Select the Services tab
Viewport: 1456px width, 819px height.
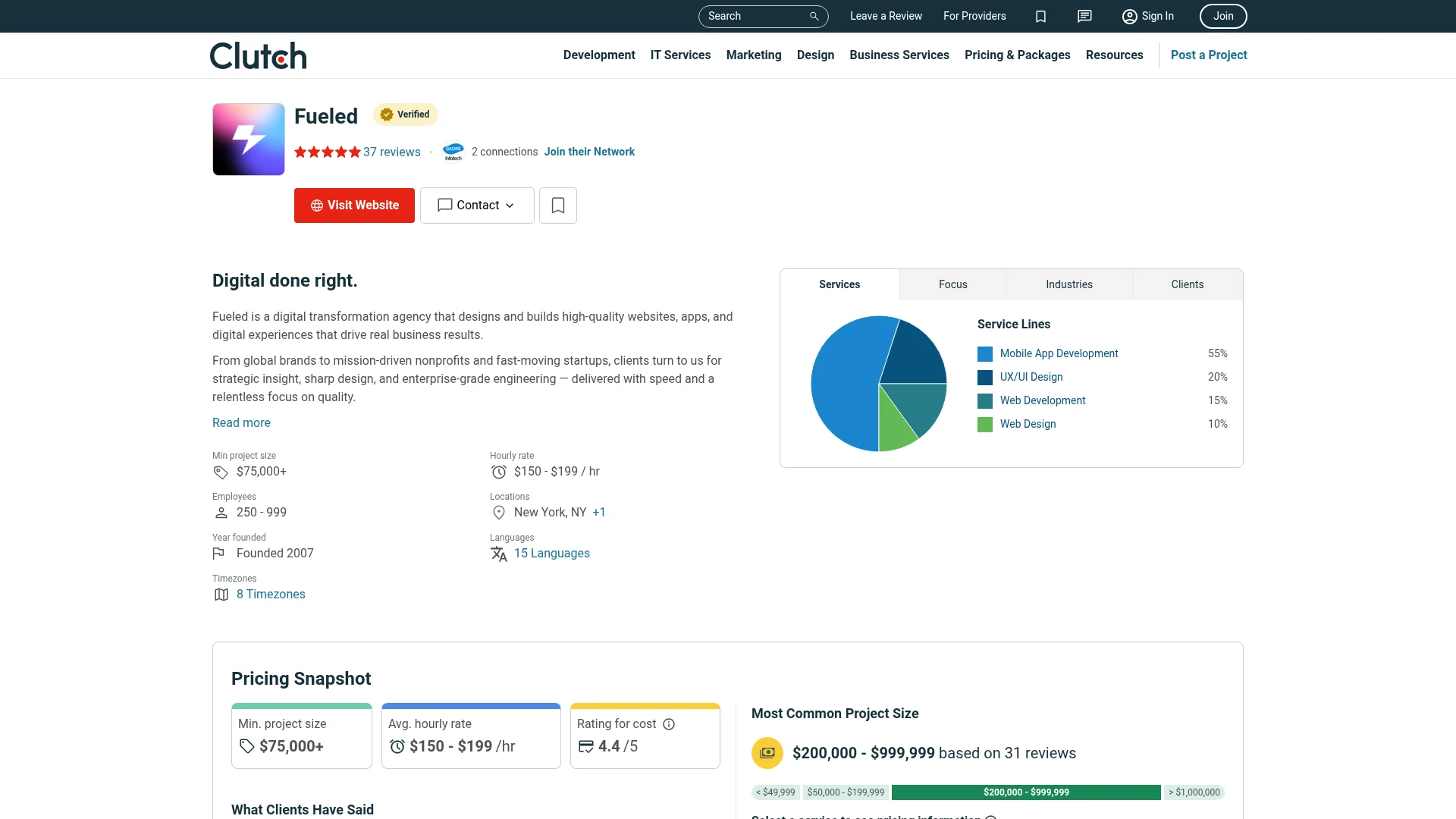click(839, 284)
